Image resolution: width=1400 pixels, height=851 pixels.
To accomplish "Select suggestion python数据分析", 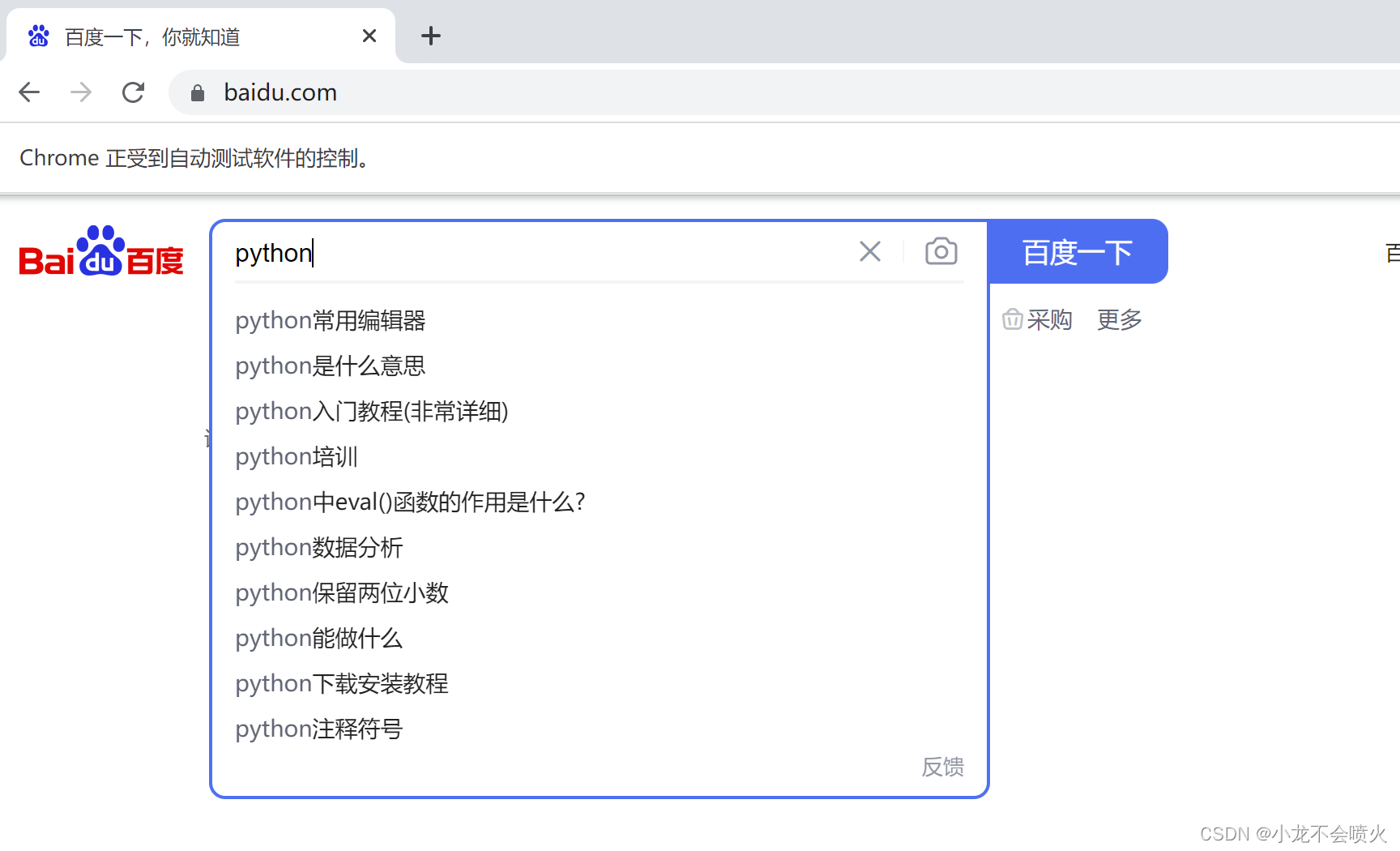I will point(600,548).
